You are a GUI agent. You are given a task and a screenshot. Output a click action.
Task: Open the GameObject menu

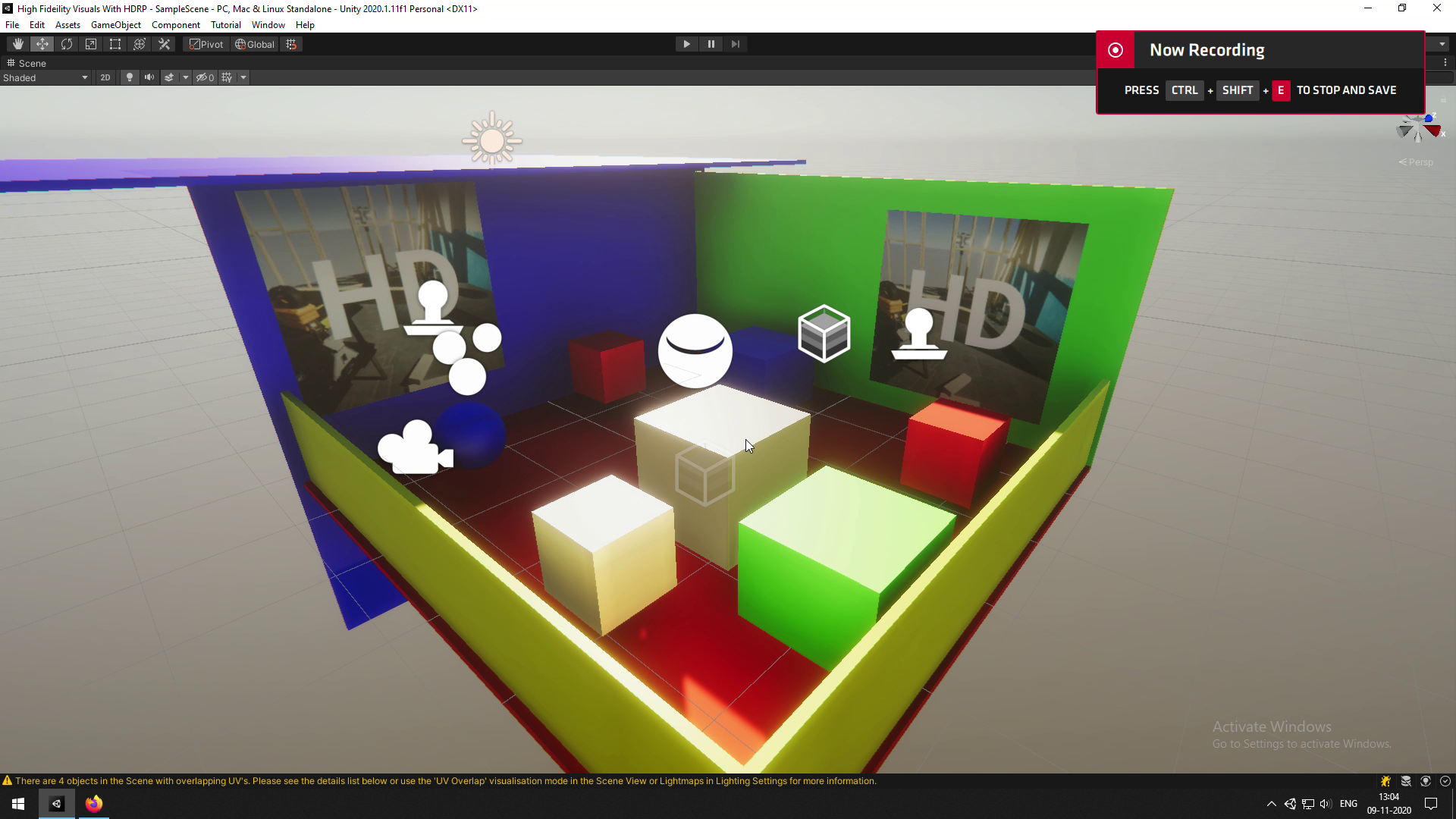click(x=115, y=25)
